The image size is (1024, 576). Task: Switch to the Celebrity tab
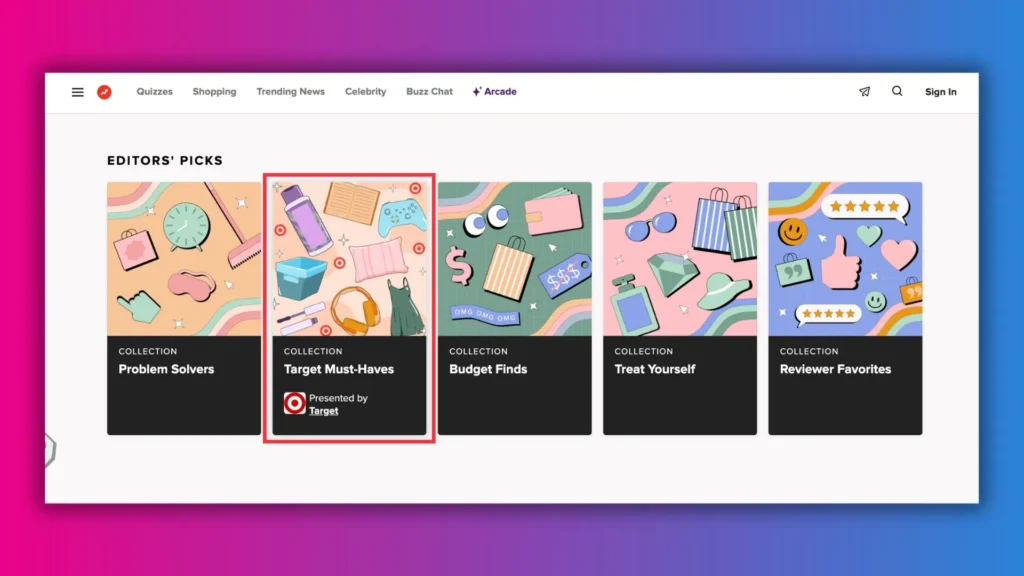365,91
